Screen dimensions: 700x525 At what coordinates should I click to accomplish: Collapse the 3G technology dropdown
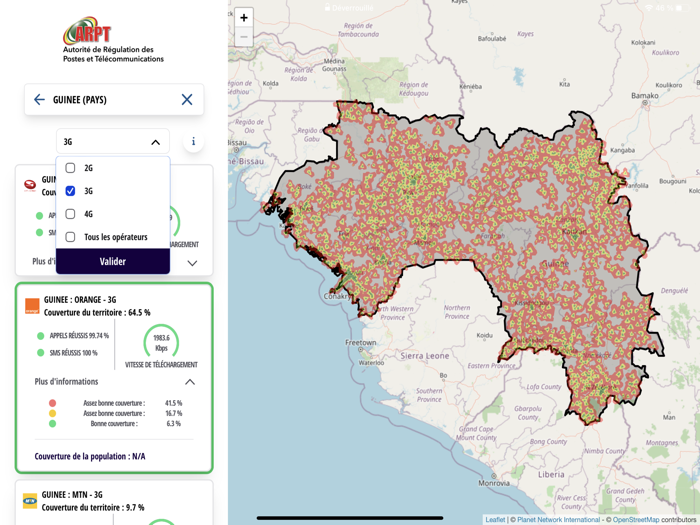coord(155,142)
